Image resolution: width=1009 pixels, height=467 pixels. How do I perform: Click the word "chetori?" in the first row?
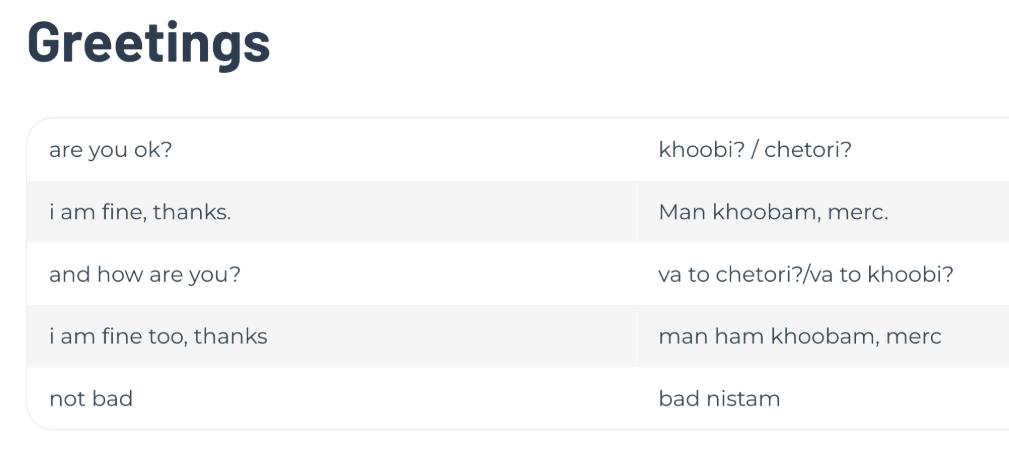808,150
